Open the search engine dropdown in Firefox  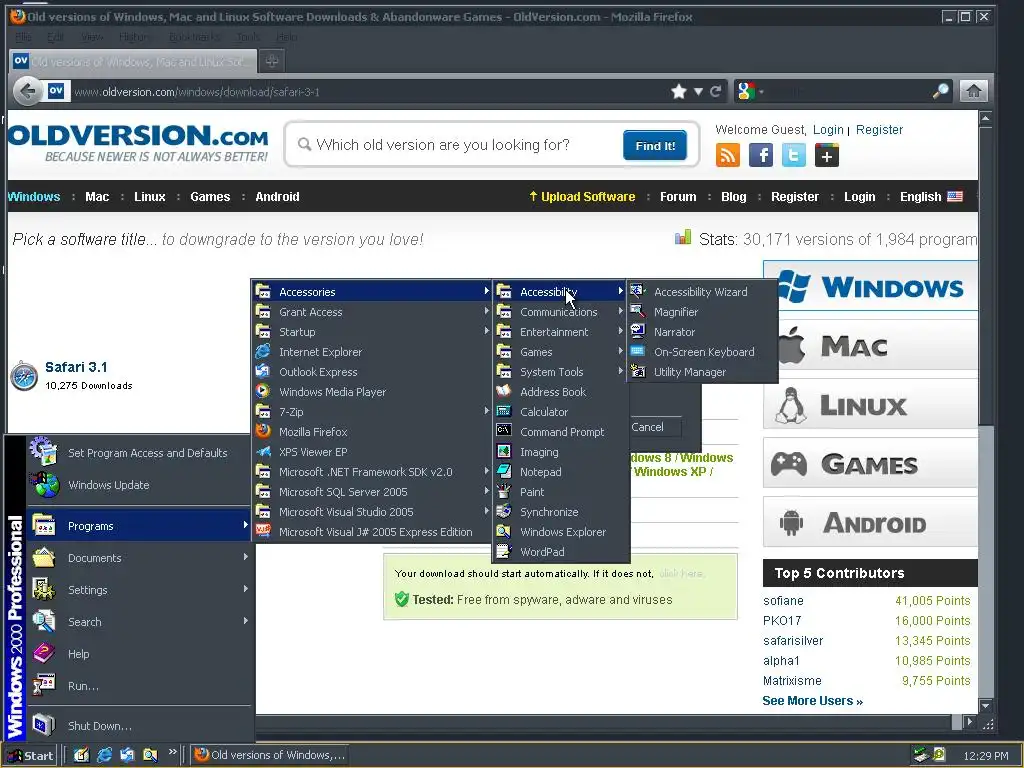coord(750,91)
